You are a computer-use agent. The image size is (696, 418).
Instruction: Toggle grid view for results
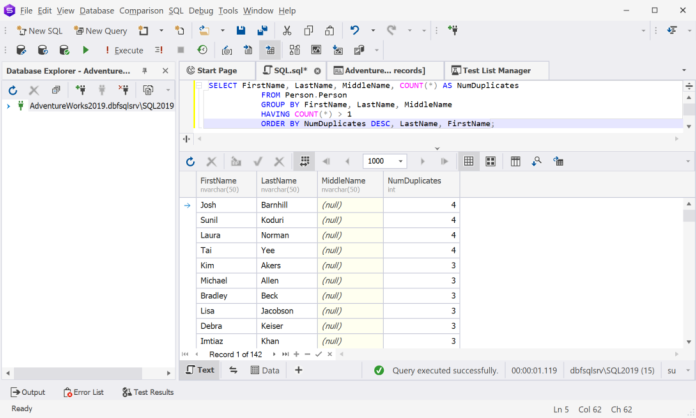[469, 161]
